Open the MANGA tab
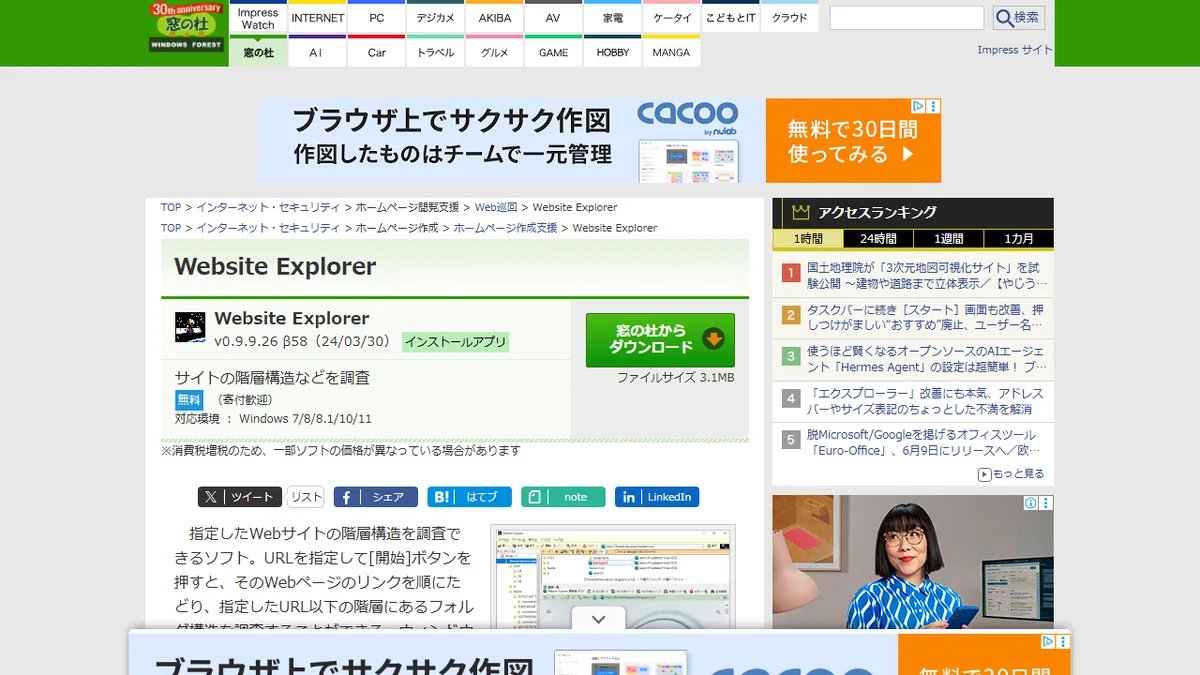 tap(671, 51)
